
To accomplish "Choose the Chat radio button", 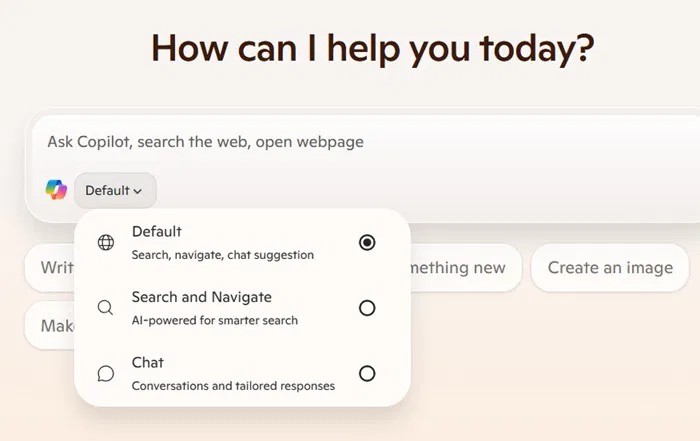I will tap(367, 373).
